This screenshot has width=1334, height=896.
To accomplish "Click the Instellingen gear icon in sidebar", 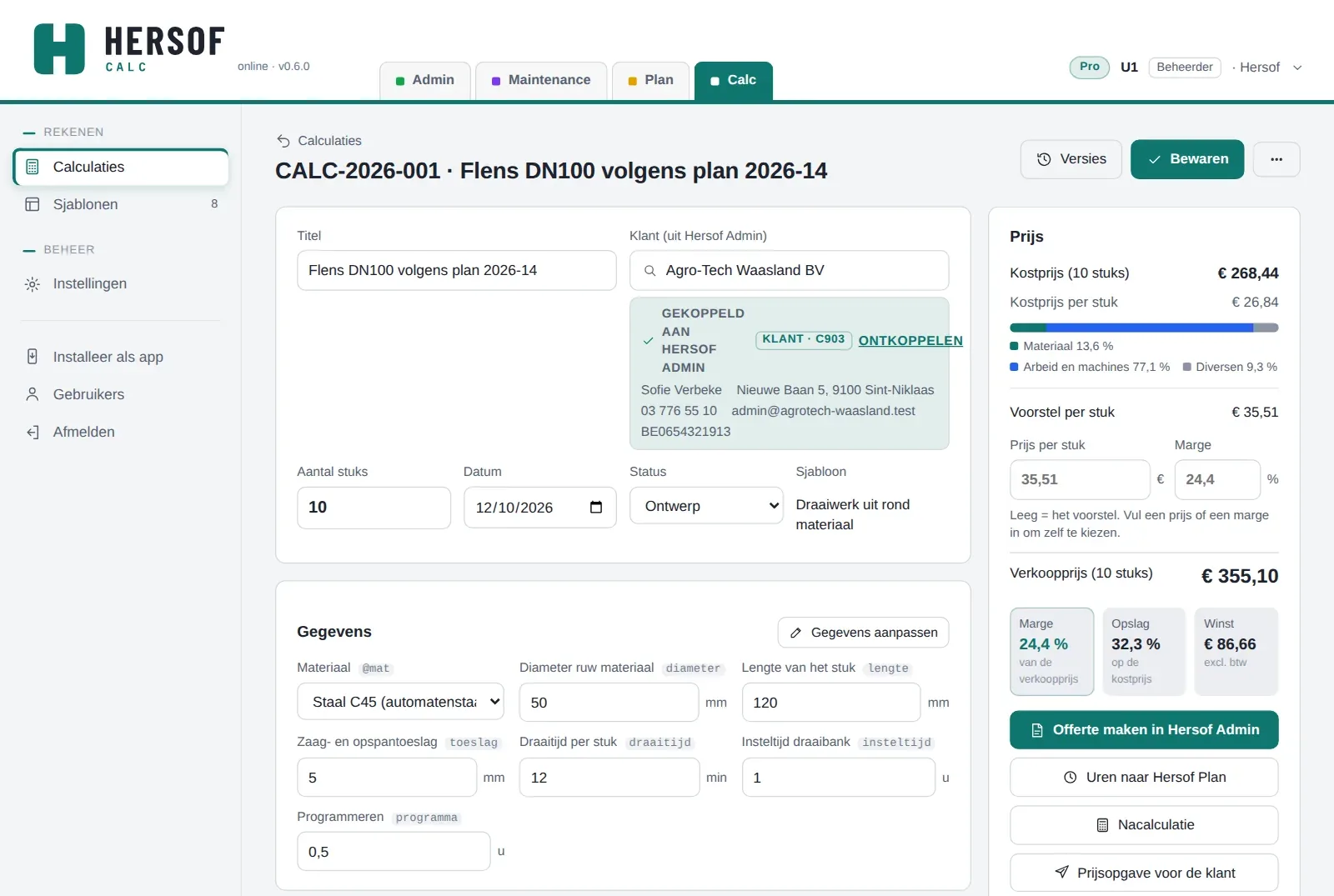I will pyautogui.click(x=33, y=284).
